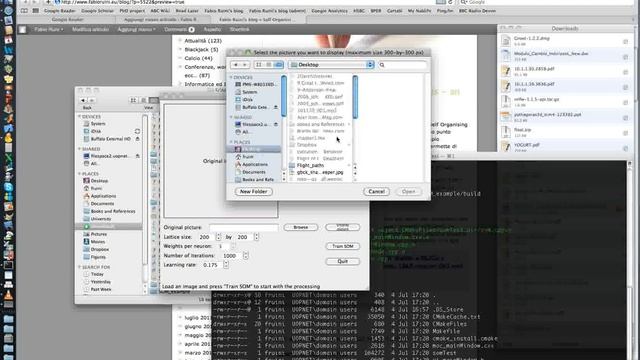Select the Flight_paths folder in dialog

310,165
